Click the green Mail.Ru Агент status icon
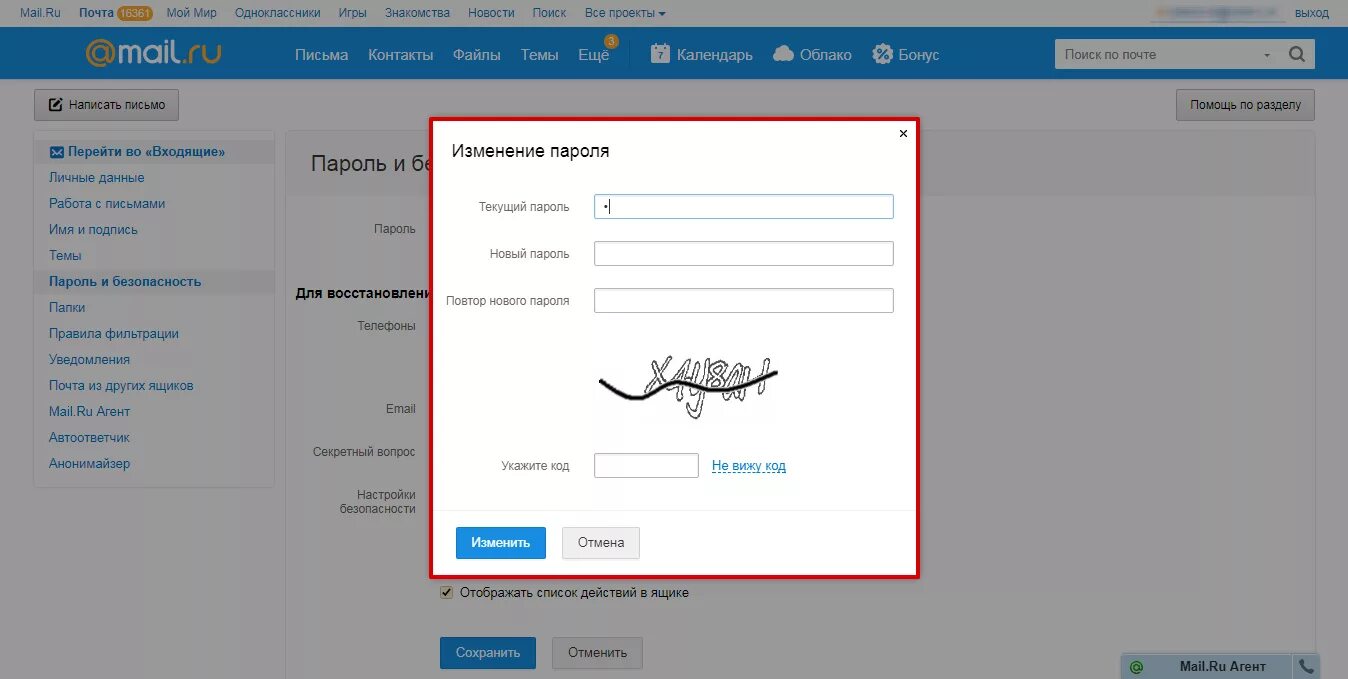The width and height of the screenshot is (1348, 679). (1137, 665)
